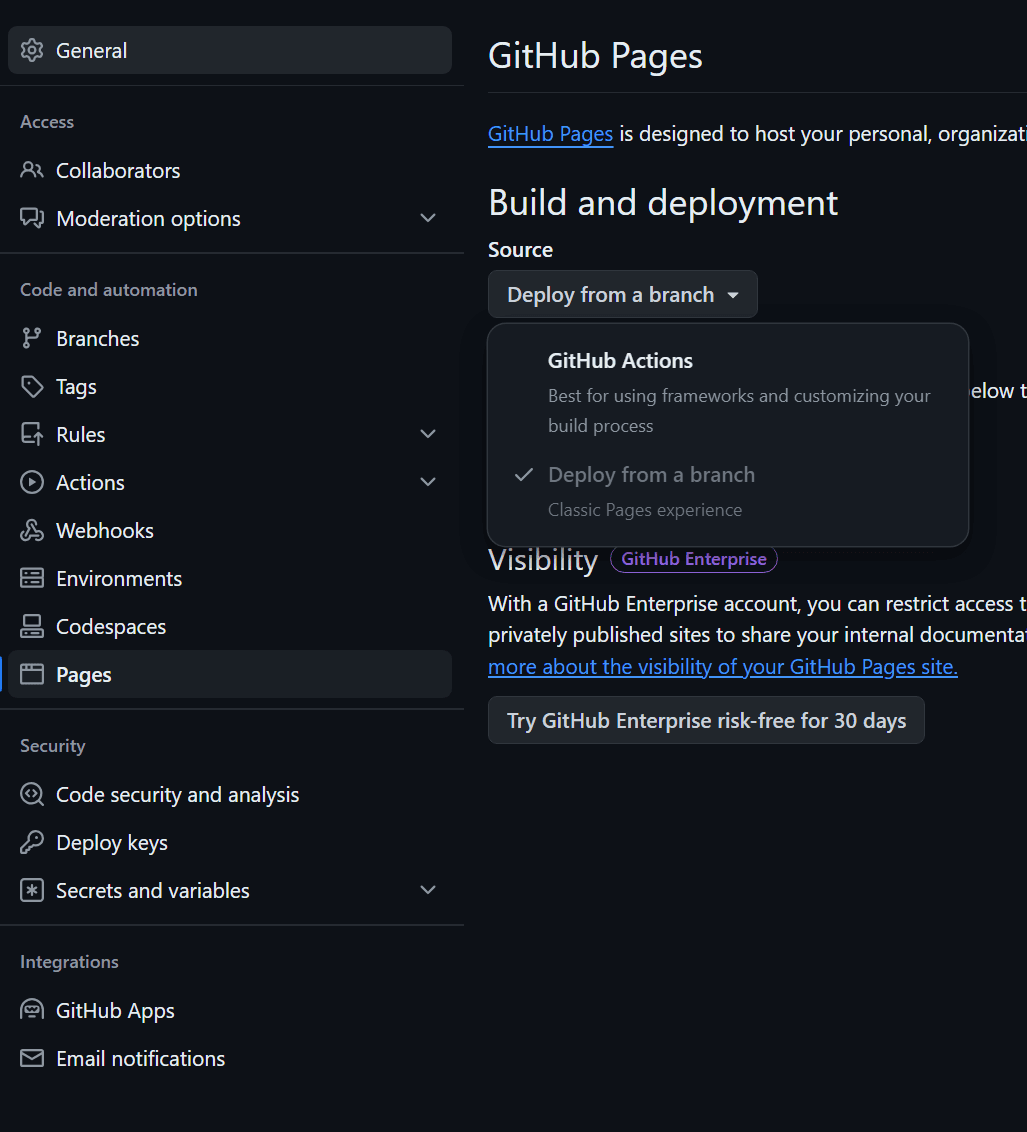Click the General settings gear icon

click(31, 49)
